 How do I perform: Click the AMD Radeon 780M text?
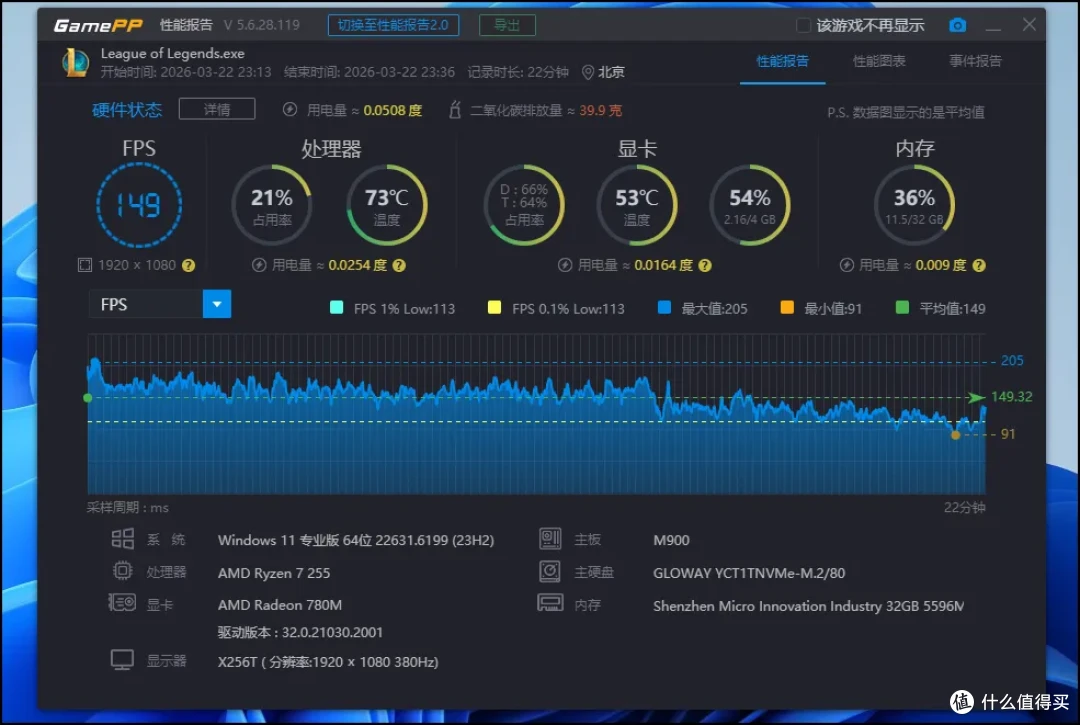coord(280,605)
